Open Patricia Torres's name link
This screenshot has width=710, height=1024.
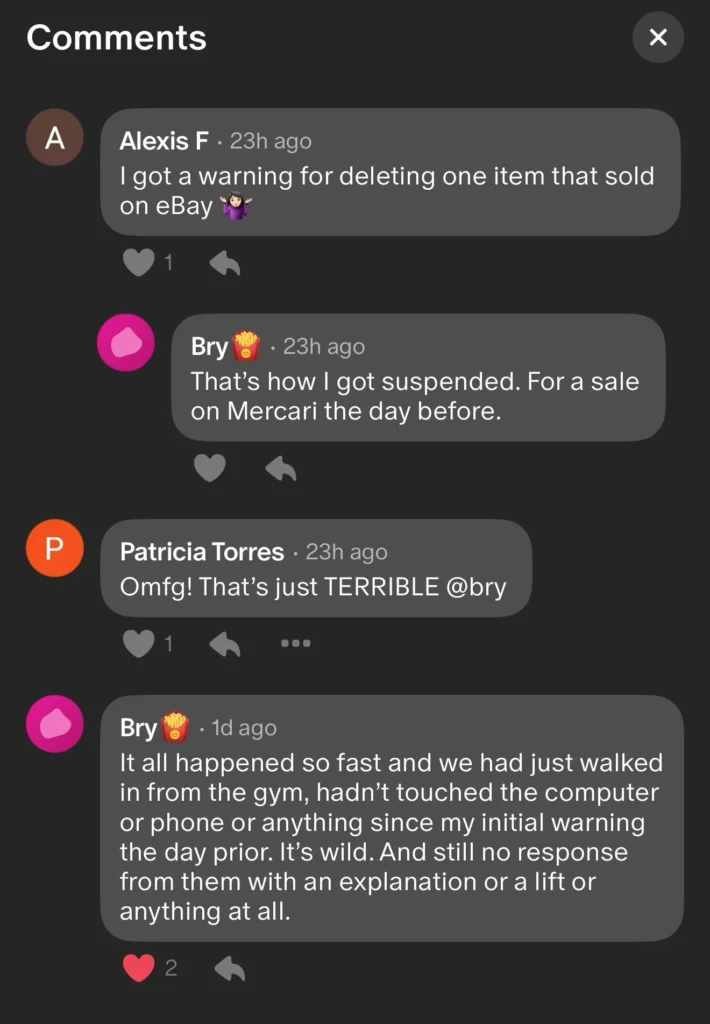coord(201,552)
